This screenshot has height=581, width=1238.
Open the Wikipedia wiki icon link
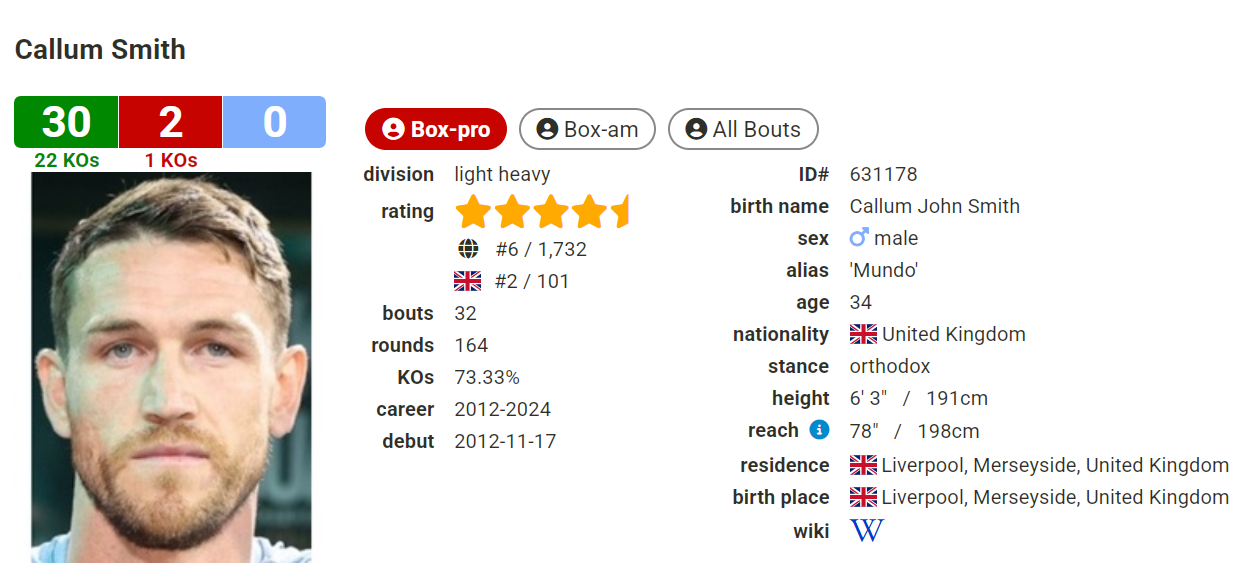pyautogui.click(x=866, y=530)
